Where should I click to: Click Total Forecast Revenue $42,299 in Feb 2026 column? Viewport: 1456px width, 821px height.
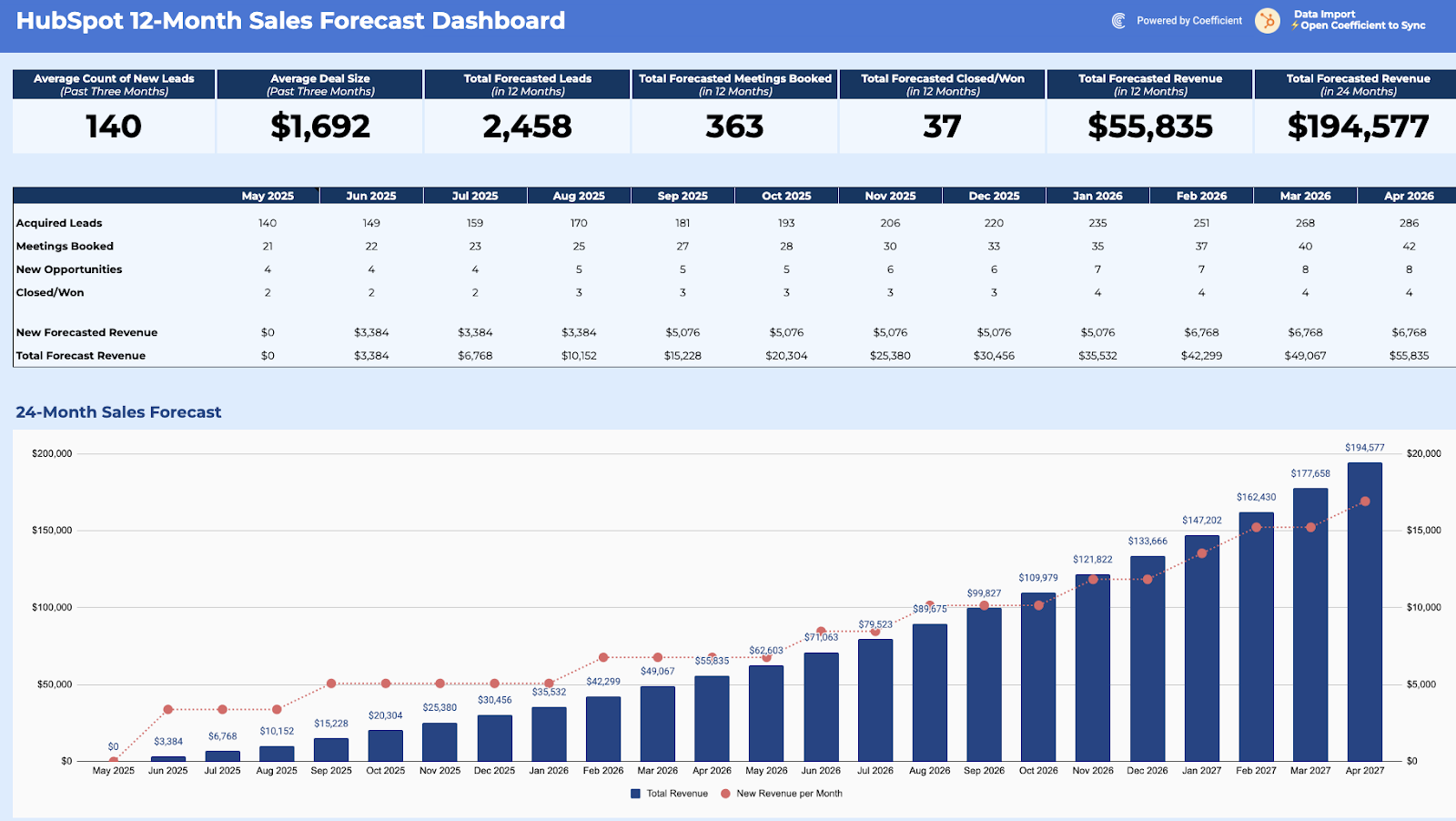tap(1201, 356)
